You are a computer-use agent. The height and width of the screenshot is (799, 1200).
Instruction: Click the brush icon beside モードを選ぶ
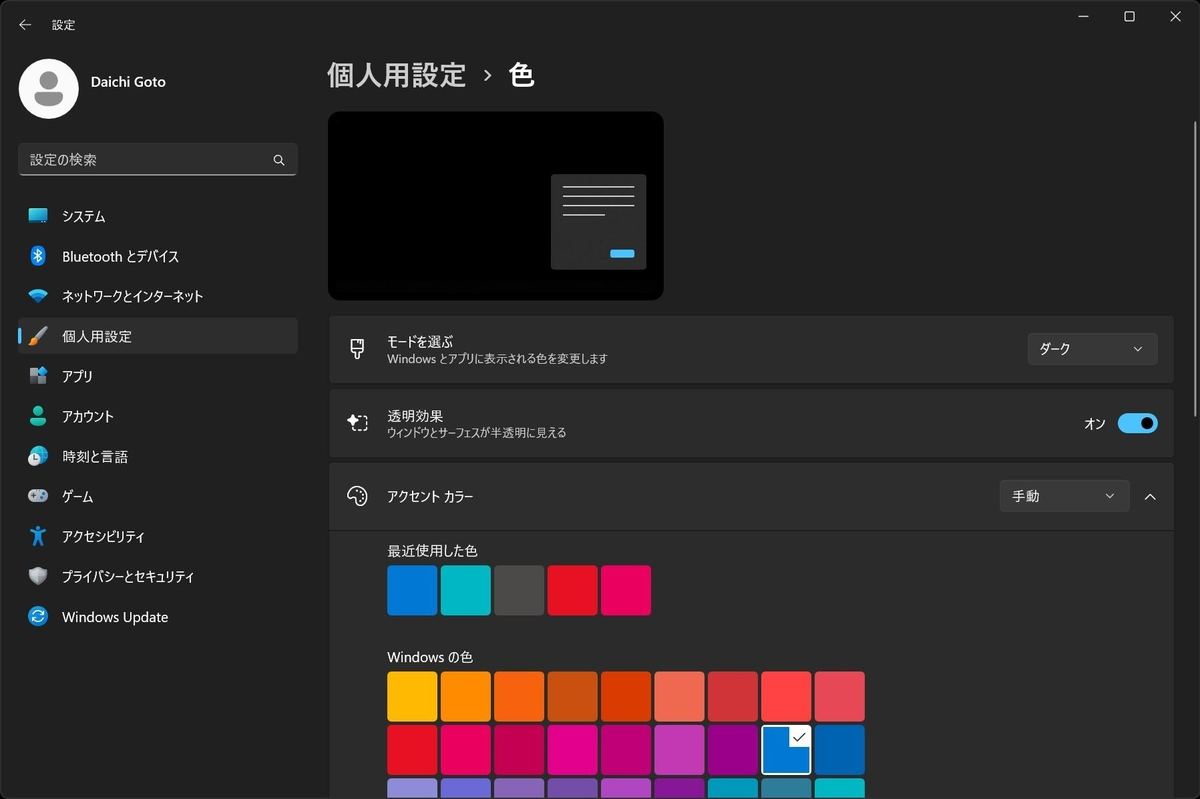[357, 349]
